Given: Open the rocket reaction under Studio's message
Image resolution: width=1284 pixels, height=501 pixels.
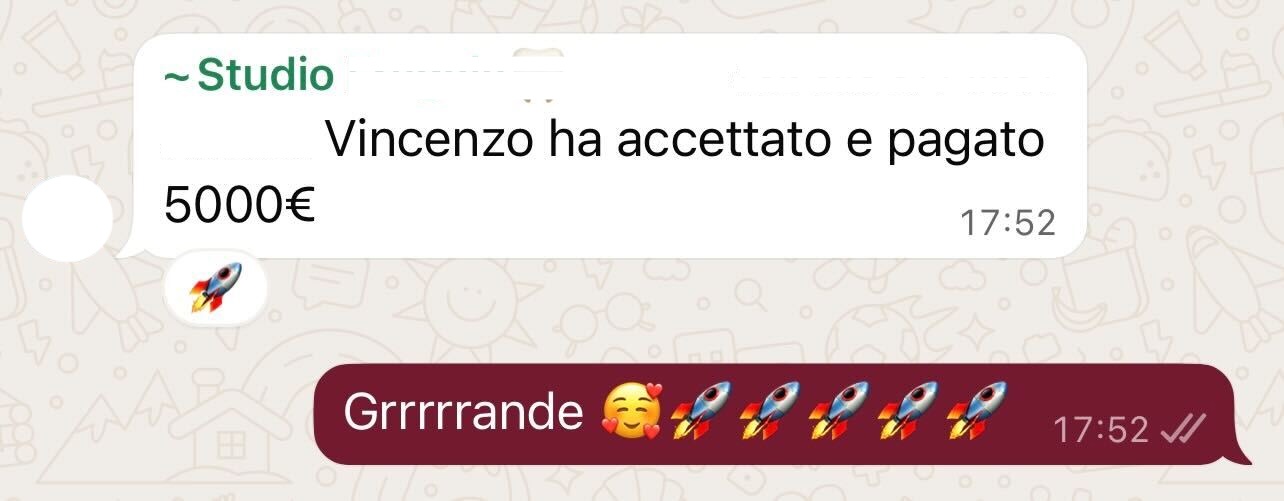Looking at the screenshot, I should click(216, 287).
